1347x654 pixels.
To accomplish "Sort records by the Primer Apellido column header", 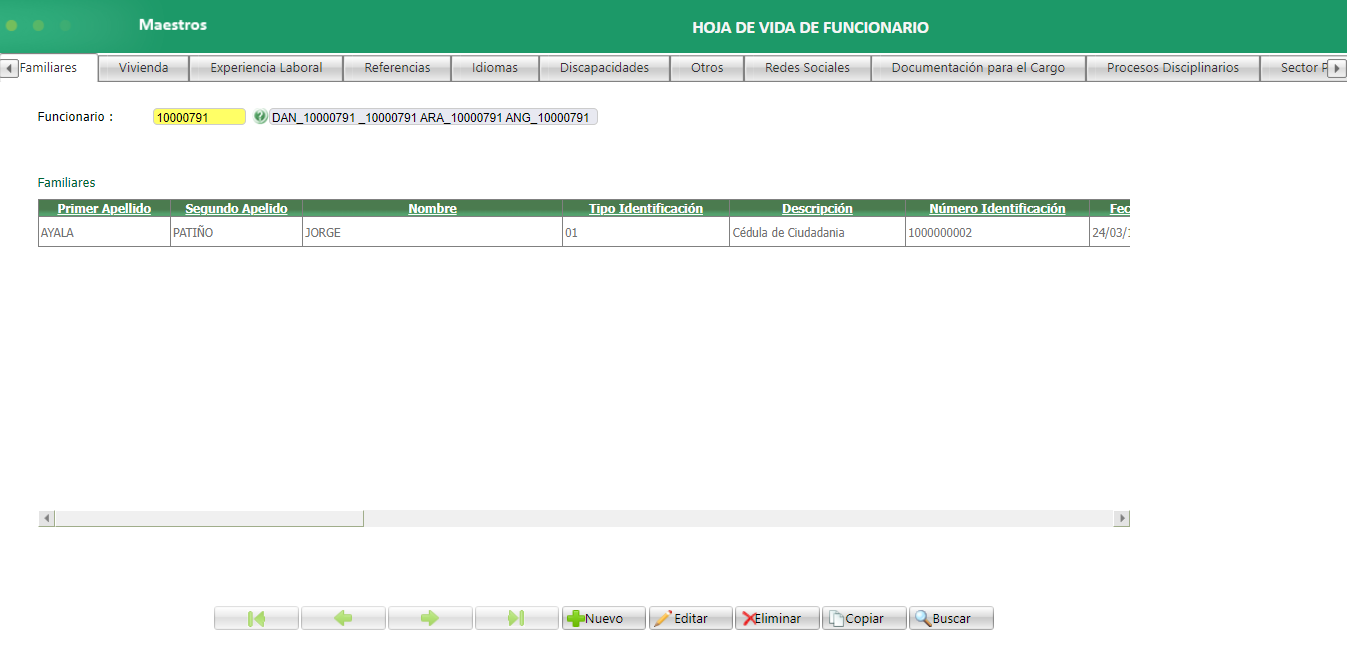I will coord(103,208).
